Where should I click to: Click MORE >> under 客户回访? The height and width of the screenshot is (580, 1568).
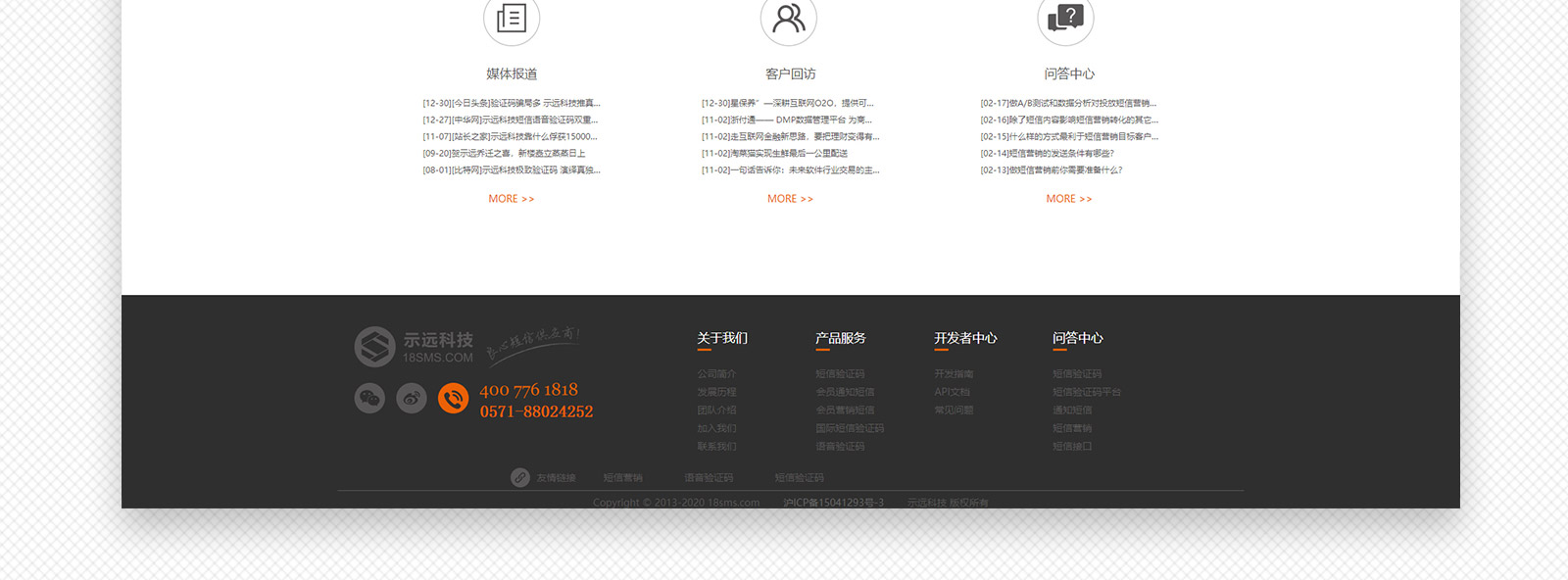tap(790, 199)
